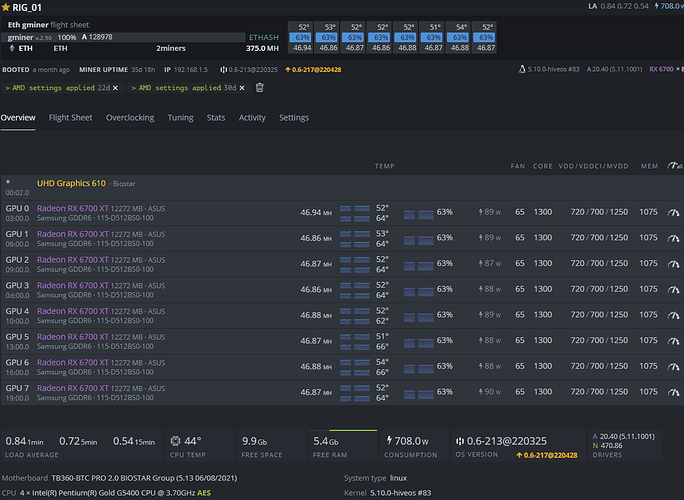Click the GPU 1 hashrate 46.86 MH
The image size is (684, 500).
[x=316, y=238]
